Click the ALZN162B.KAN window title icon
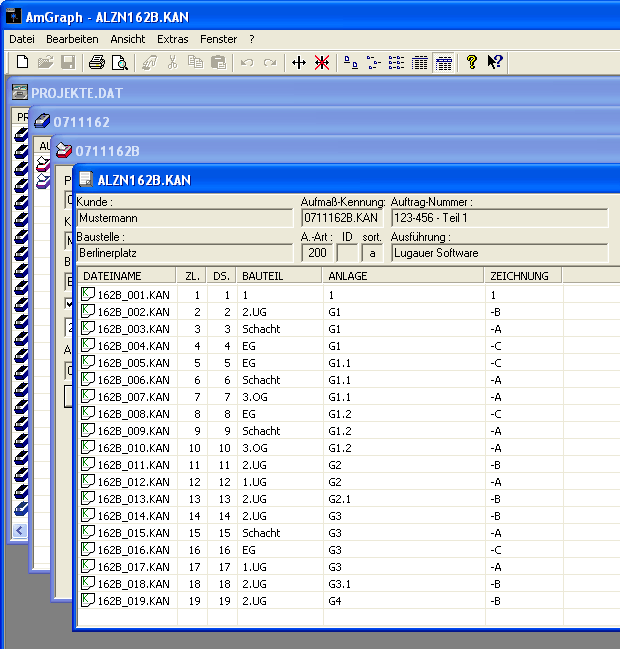The width and height of the screenshot is (620, 649). tap(86, 179)
